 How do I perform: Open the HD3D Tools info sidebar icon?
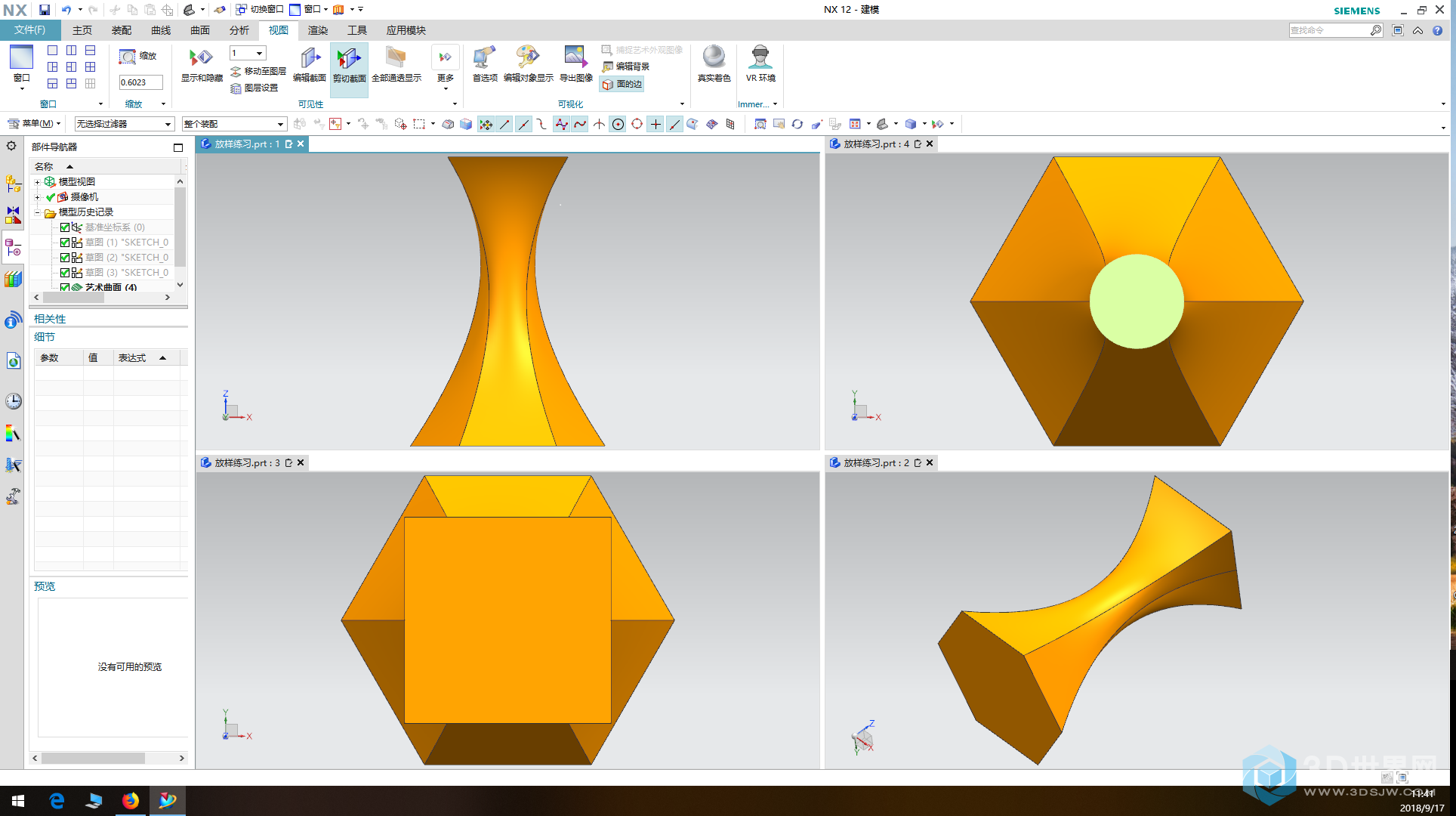click(13, 320)
